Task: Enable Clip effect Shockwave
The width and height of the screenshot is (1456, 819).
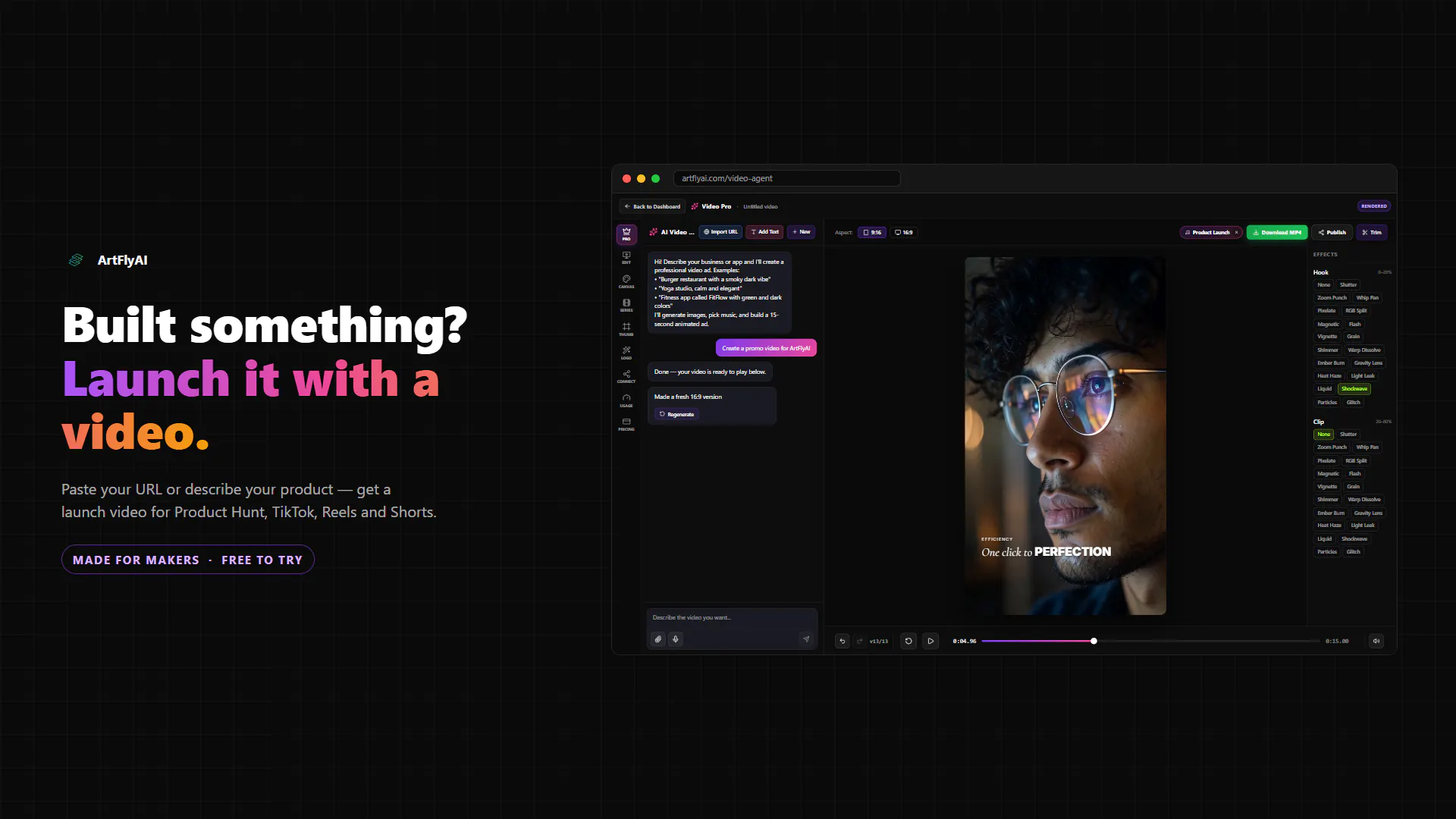Action: pos(1354,539)
